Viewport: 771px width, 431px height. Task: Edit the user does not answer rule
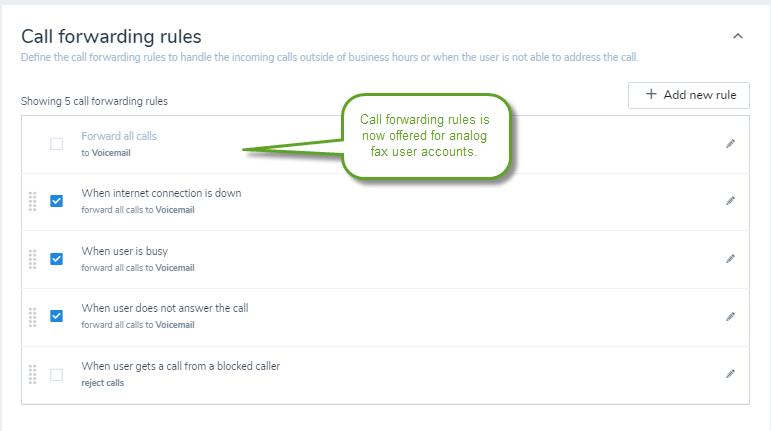[730, 317]
